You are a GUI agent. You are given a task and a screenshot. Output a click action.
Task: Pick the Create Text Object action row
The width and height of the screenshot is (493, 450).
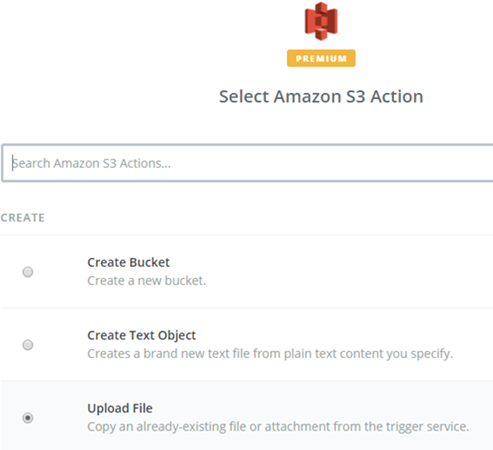[247, 345]
